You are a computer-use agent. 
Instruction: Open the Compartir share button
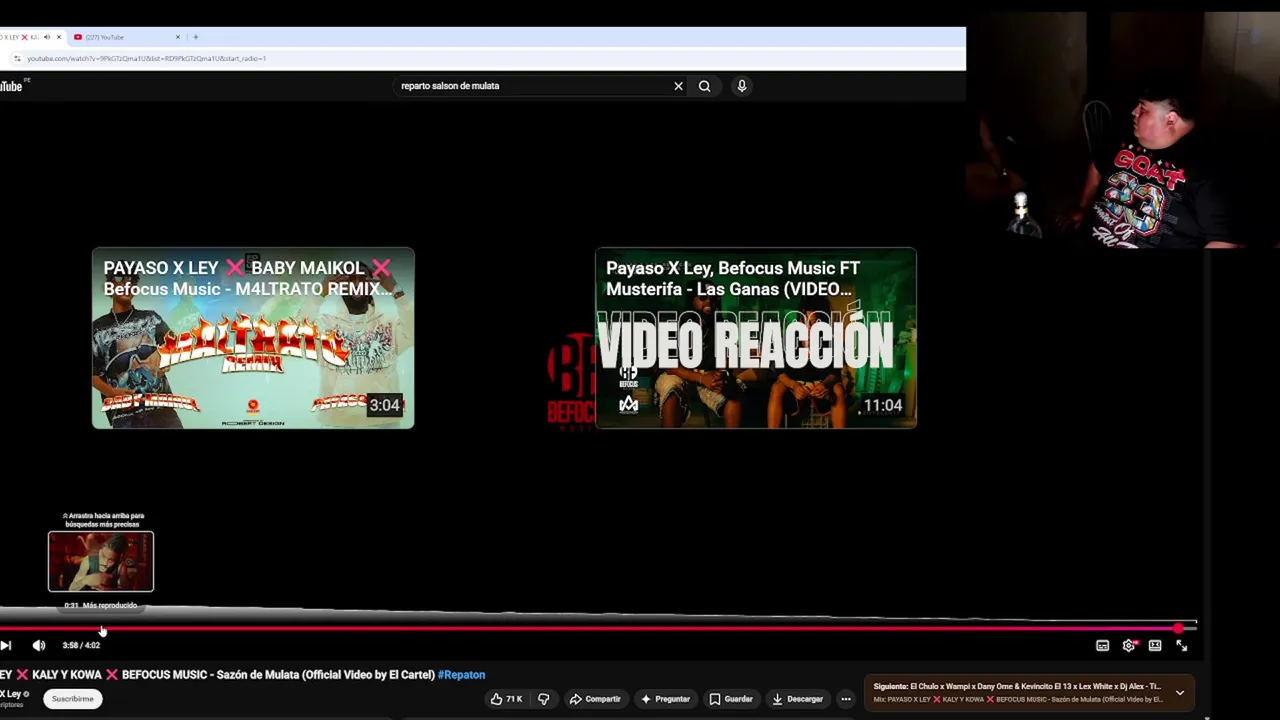tap(595, 699)
